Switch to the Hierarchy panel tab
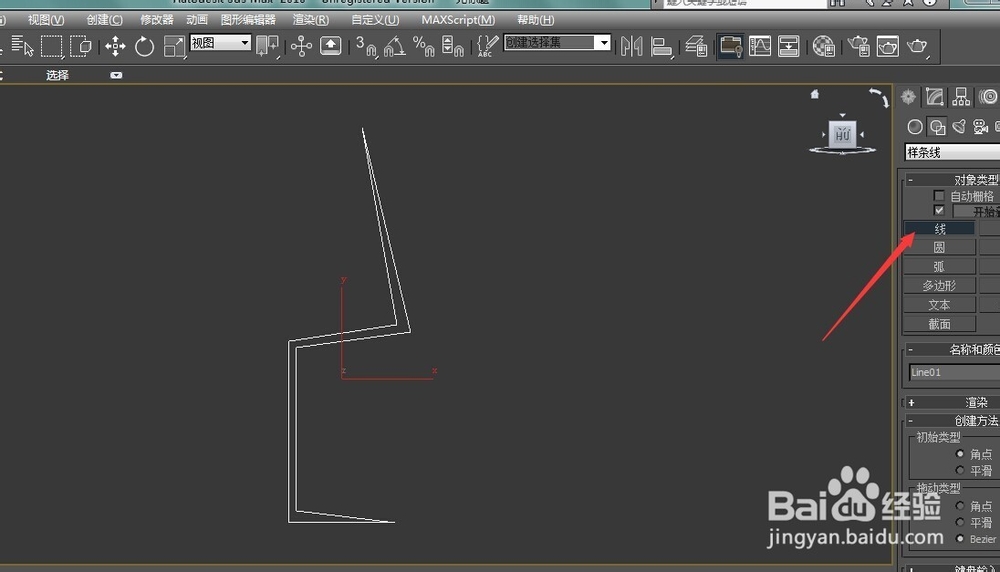Screen dimensions: 1000x572 click(x=961, y=97)
